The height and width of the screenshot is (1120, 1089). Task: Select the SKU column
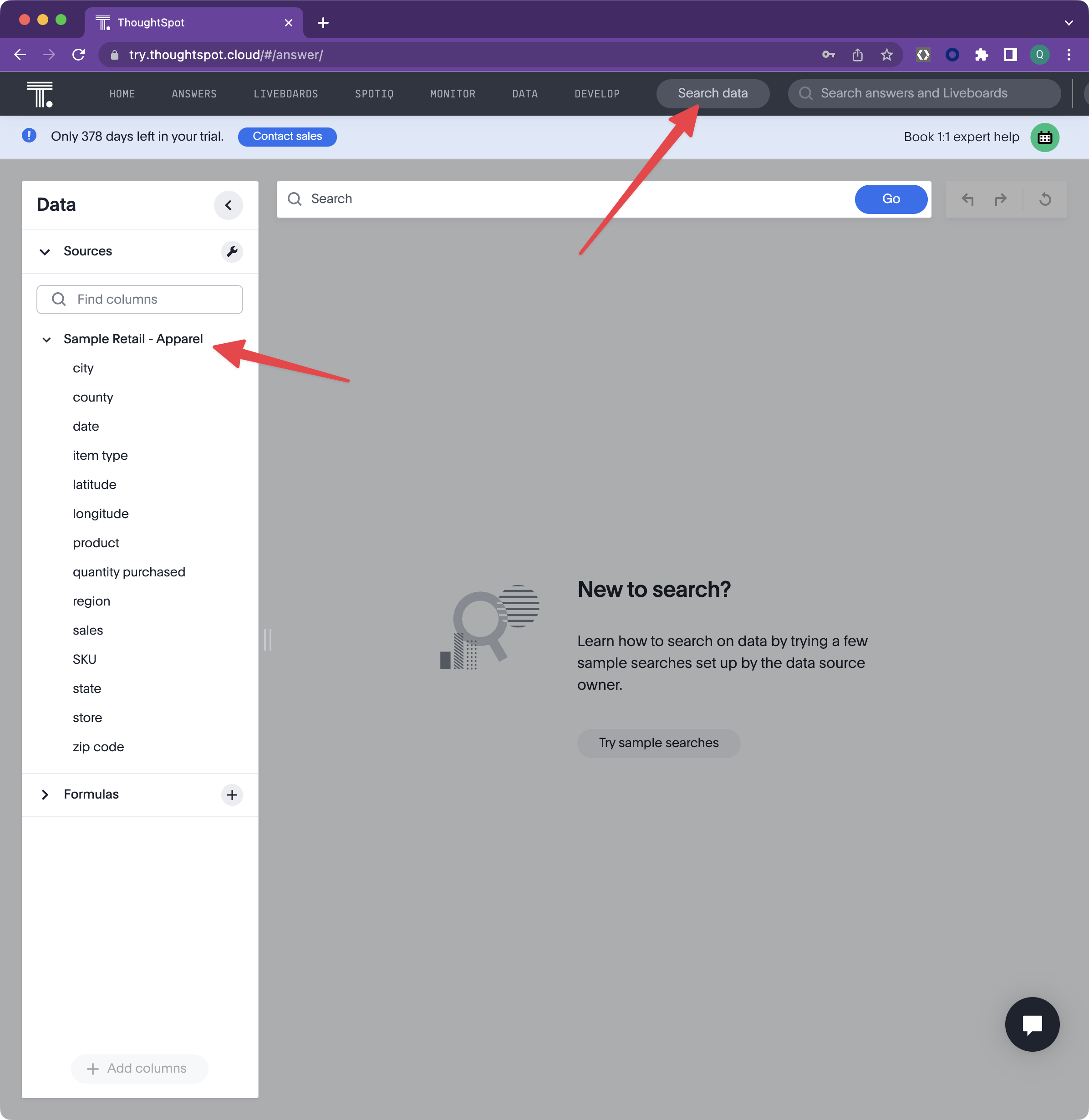(x=84, y=660)
